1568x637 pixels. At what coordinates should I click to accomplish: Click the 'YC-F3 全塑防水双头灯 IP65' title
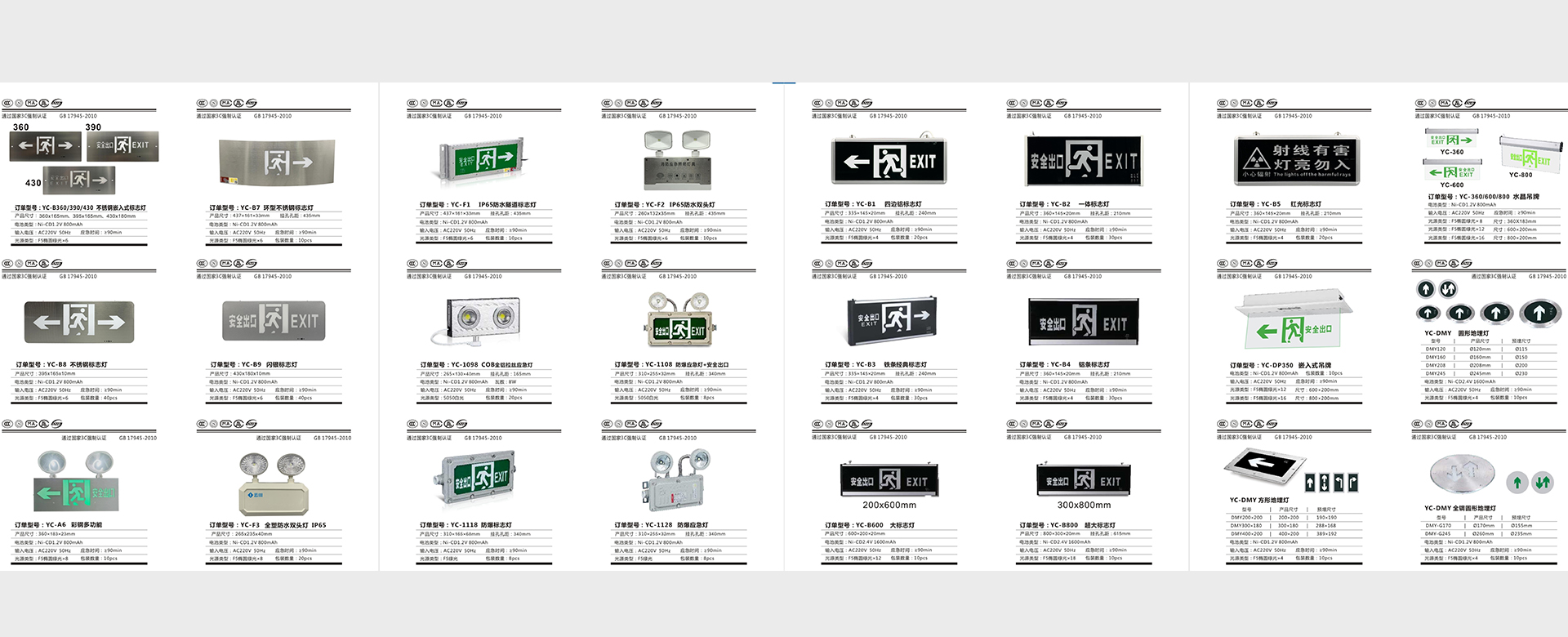[283, 525]
